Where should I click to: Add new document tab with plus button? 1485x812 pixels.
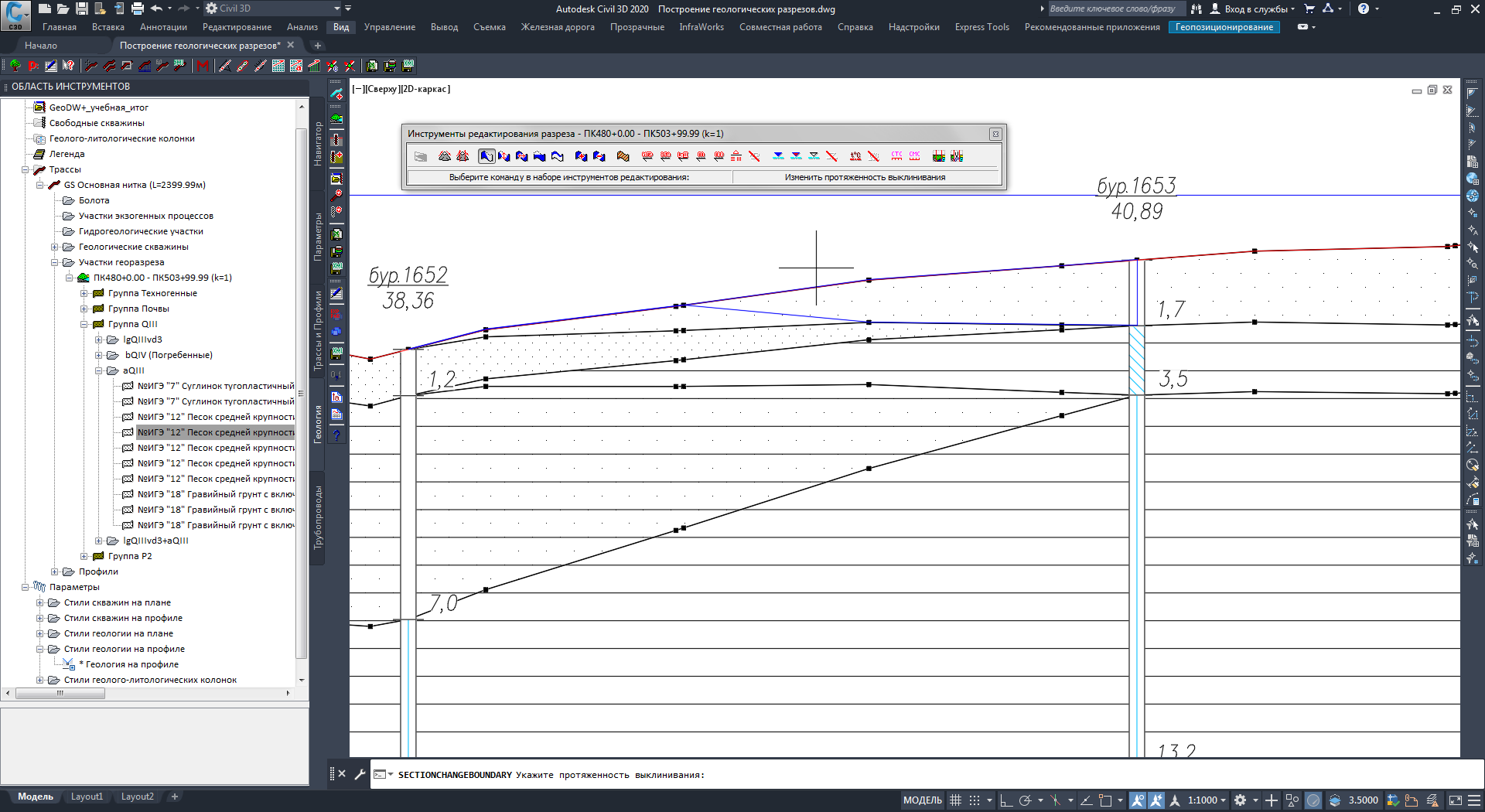pyautogui.click(x=317, y=46)
